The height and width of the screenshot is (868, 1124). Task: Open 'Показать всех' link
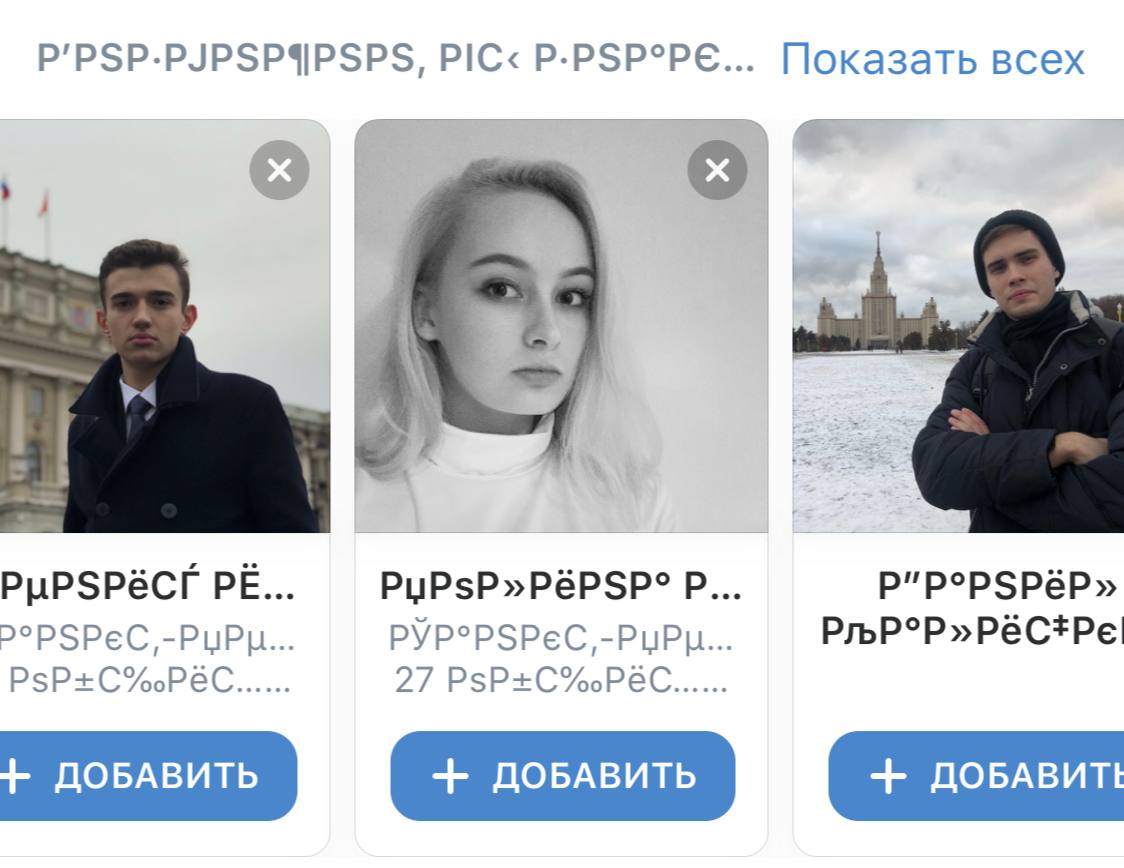coord(933,59)
